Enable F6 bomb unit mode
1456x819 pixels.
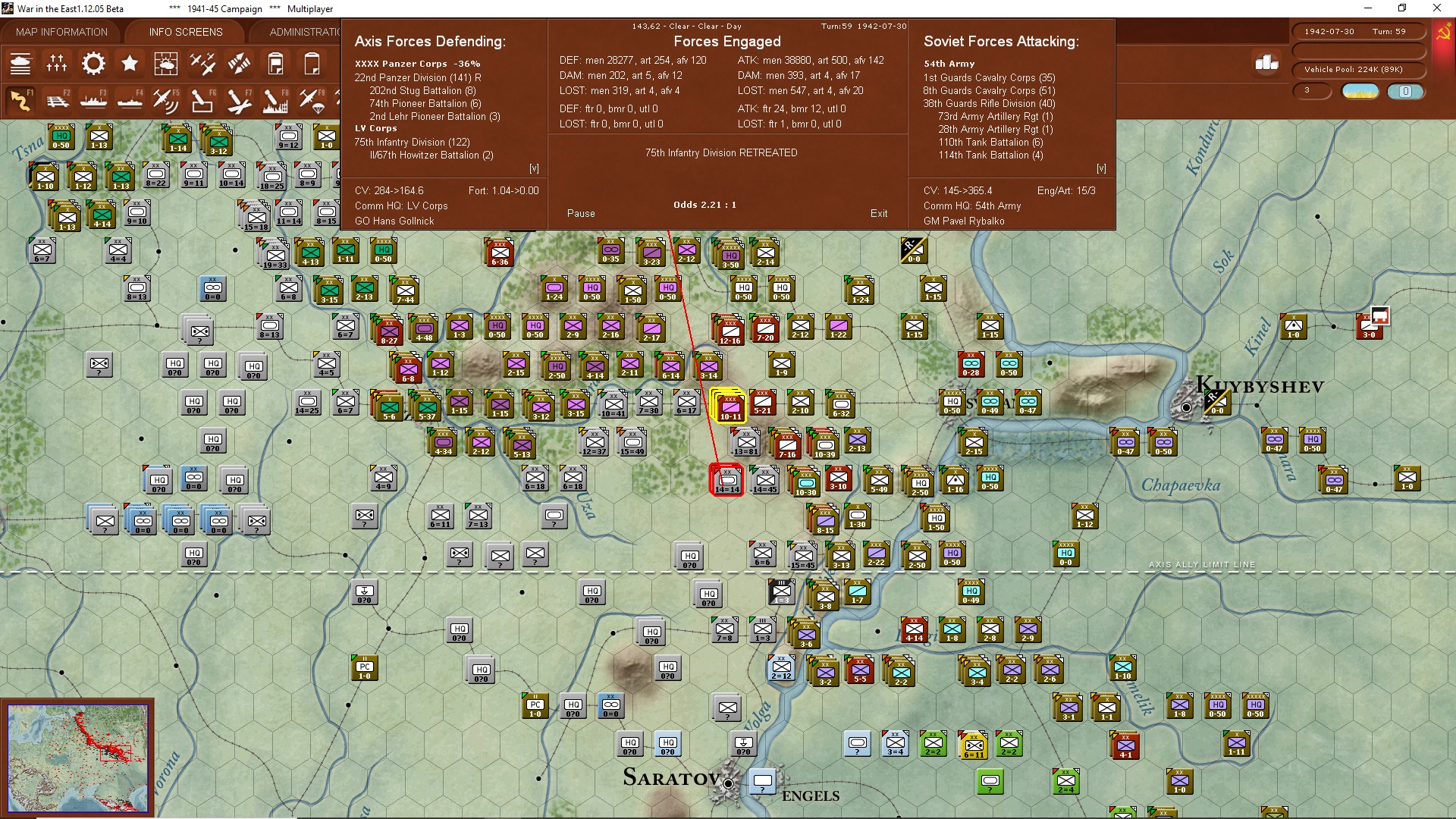click(x=202, y=100)
